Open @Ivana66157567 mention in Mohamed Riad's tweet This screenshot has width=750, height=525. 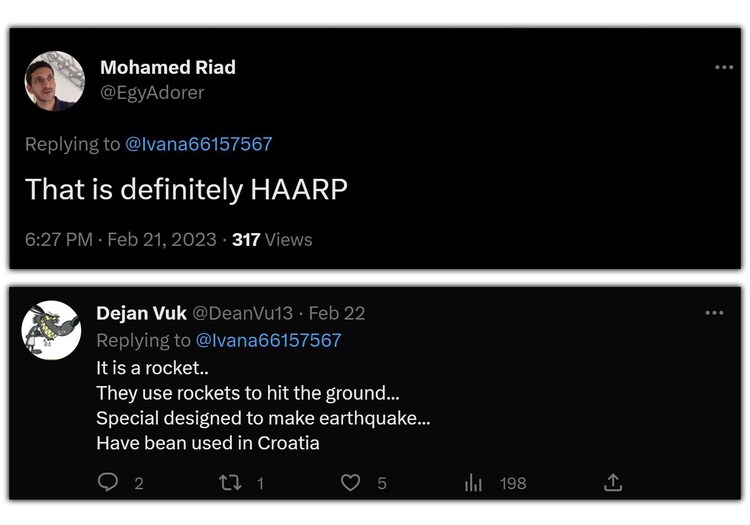198,144
